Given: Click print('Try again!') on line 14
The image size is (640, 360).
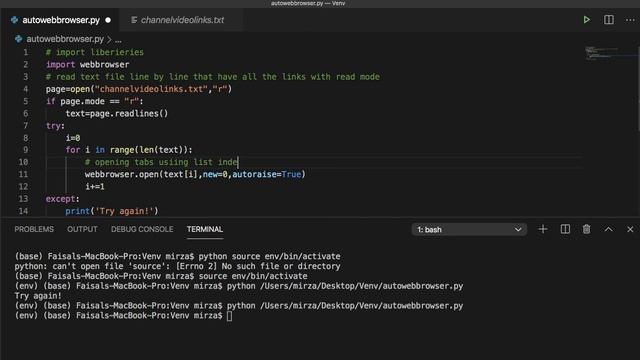Looking at the screenshot, I should [x=111, y=211].
